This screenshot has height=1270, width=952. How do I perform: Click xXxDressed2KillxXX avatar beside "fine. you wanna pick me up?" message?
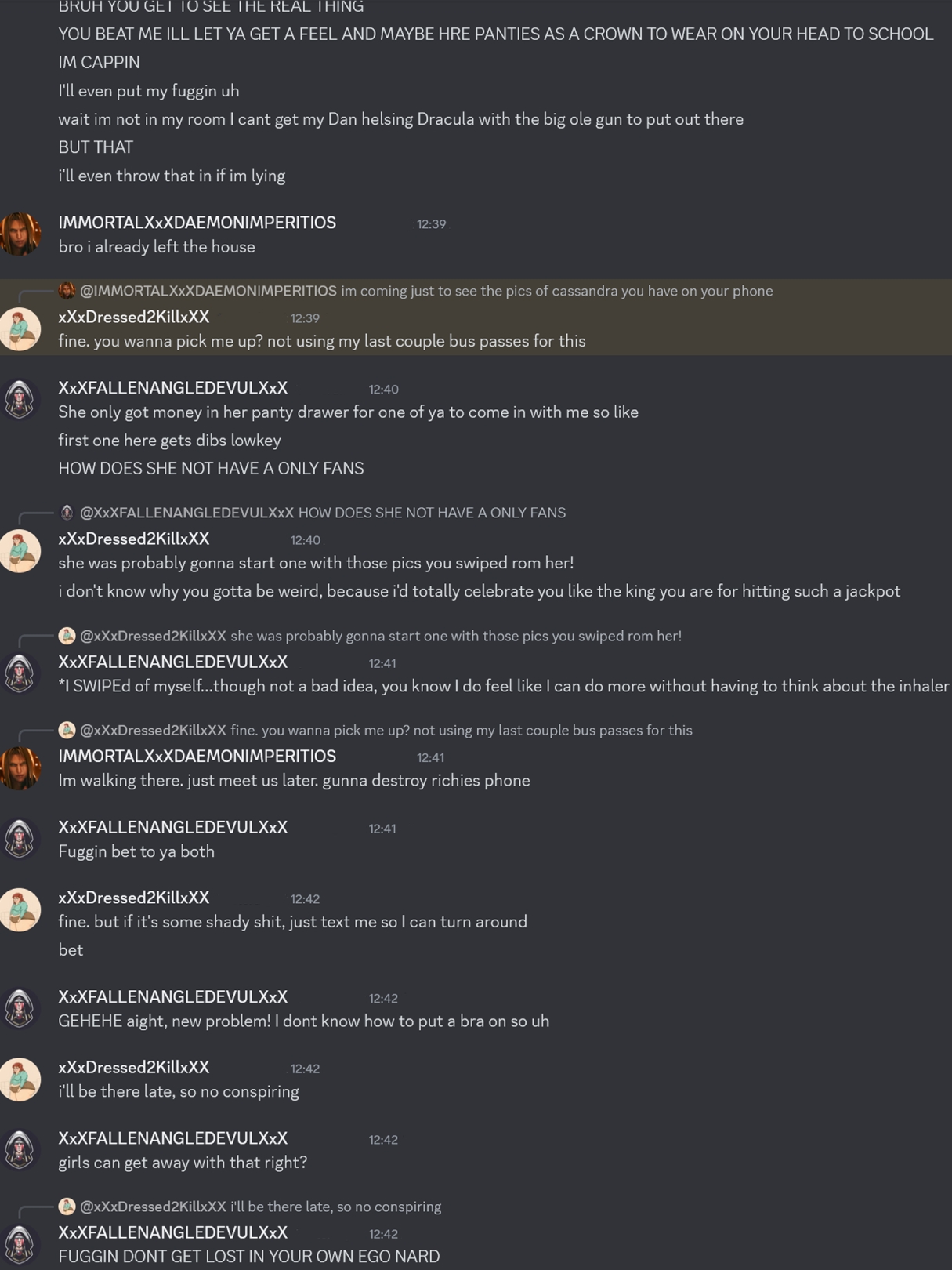pyautogui.click(x=20, y=328)
